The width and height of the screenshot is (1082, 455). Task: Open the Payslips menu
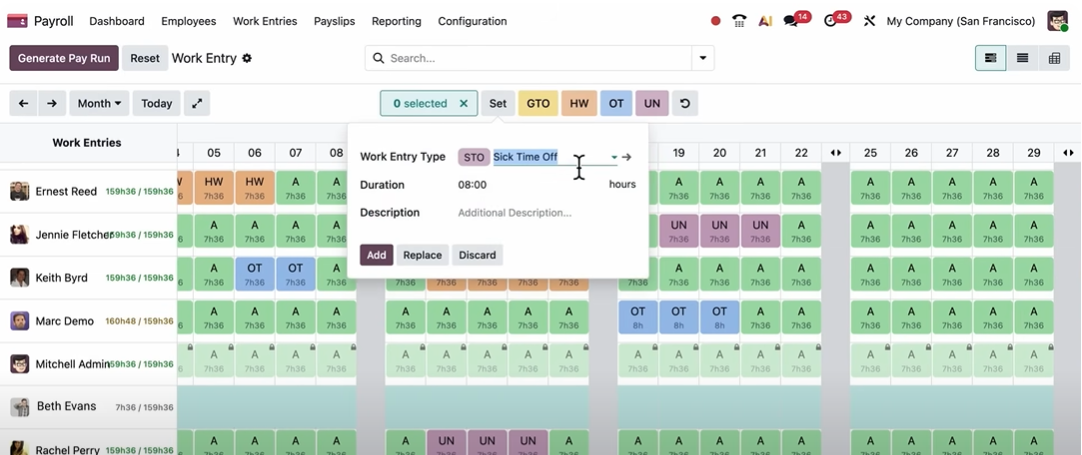334,21
